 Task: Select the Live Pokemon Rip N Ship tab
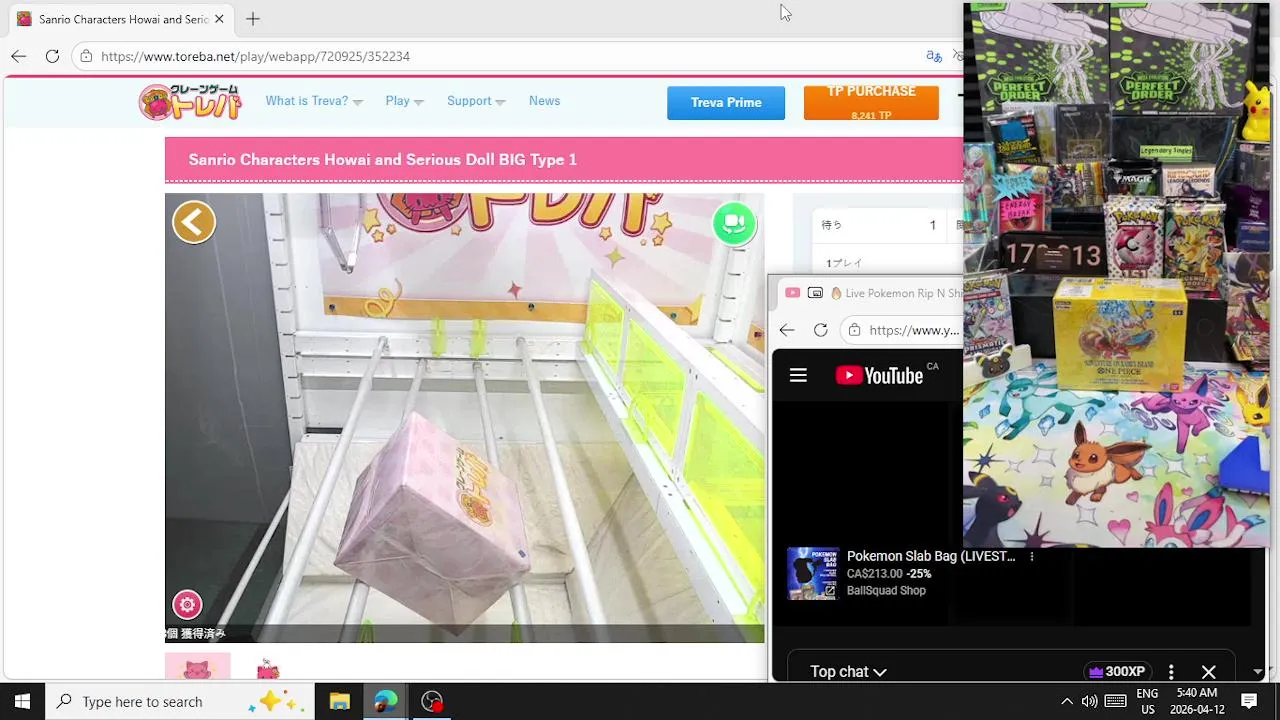pos(868,293)
